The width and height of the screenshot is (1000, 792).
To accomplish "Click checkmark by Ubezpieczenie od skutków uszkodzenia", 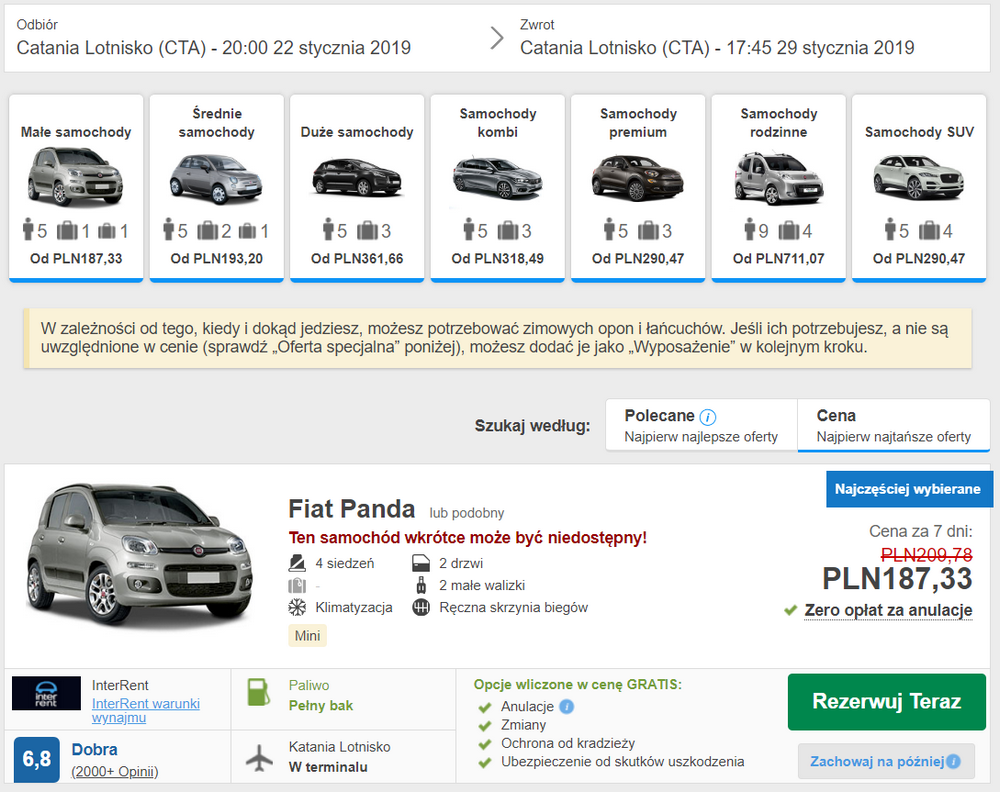I will coord(485,763).
